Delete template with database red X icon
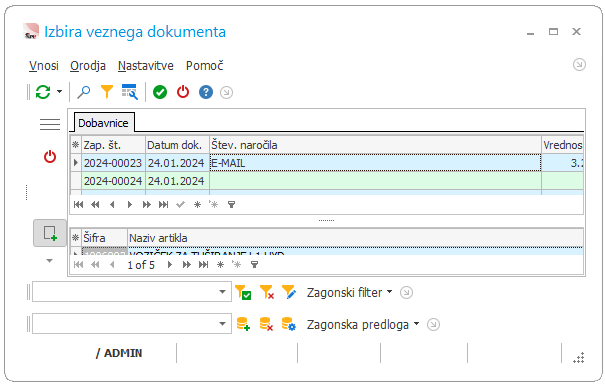The height and width of the screenshot is (386, 605). 266,324
